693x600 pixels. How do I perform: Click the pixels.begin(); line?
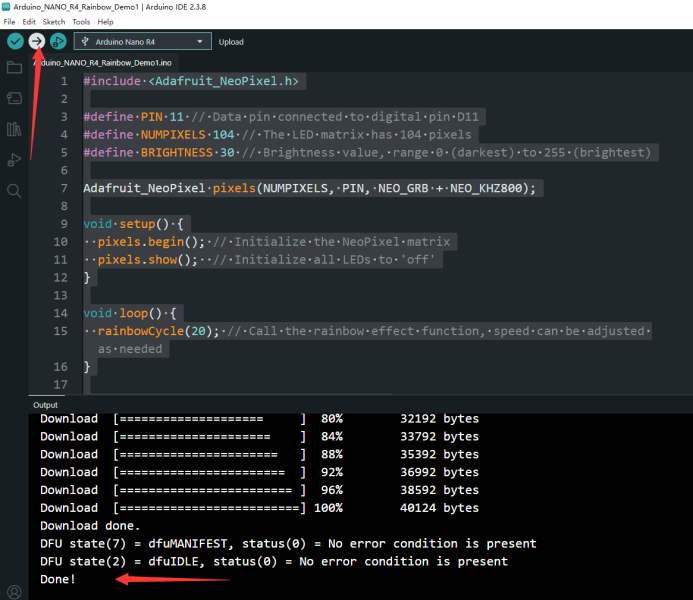pos(267,242)
